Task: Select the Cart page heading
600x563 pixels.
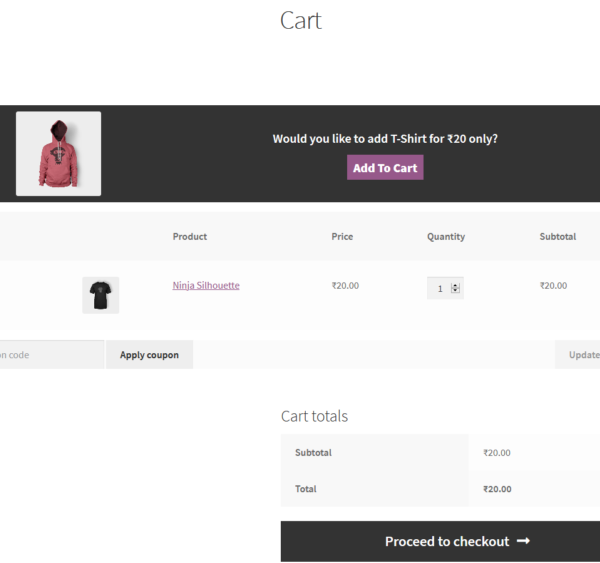Action: click(301, 20)
